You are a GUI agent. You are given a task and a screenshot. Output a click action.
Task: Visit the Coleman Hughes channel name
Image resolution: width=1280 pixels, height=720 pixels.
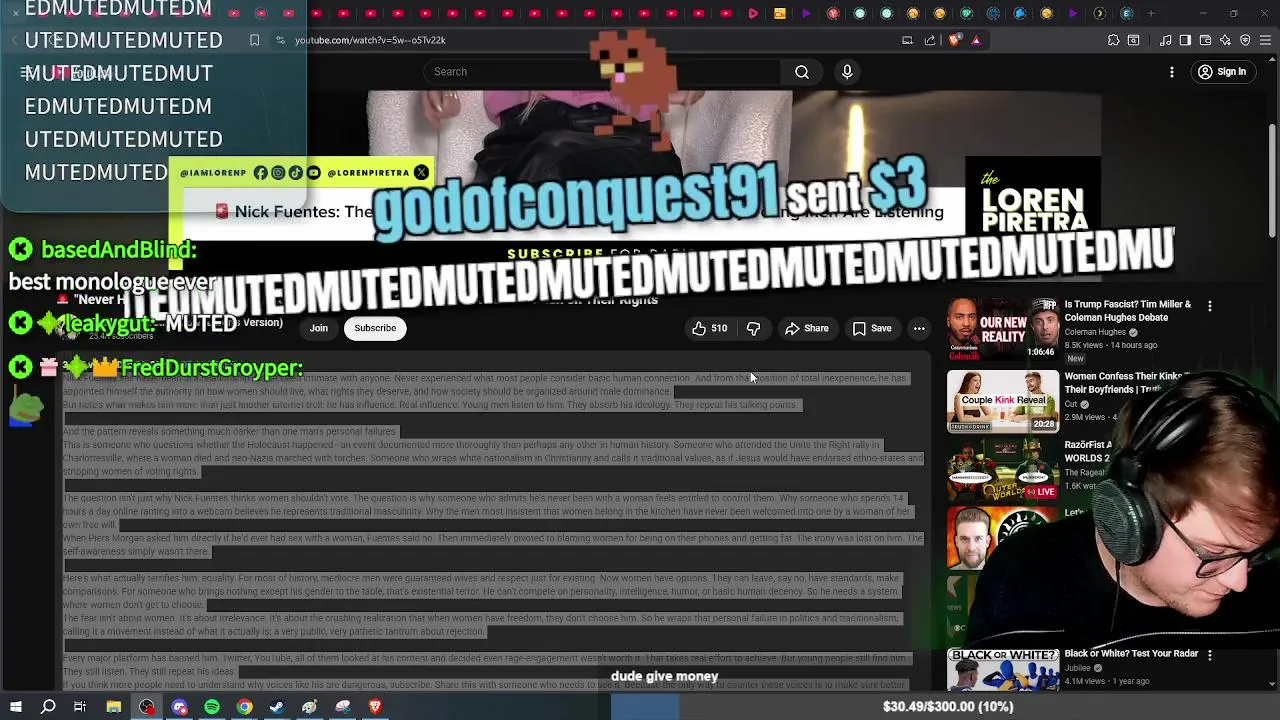coord(1095,332)
